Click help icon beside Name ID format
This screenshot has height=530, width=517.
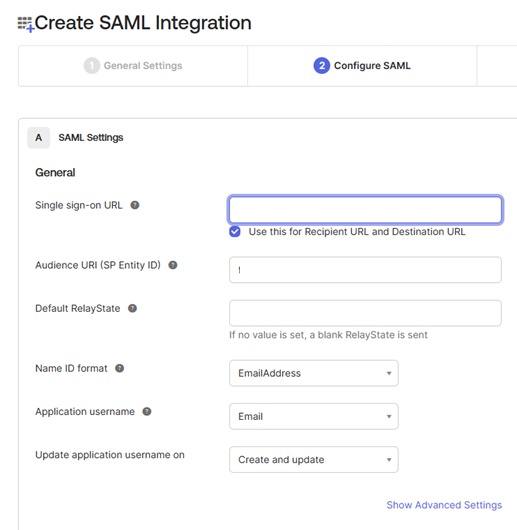tap(120, 368)
